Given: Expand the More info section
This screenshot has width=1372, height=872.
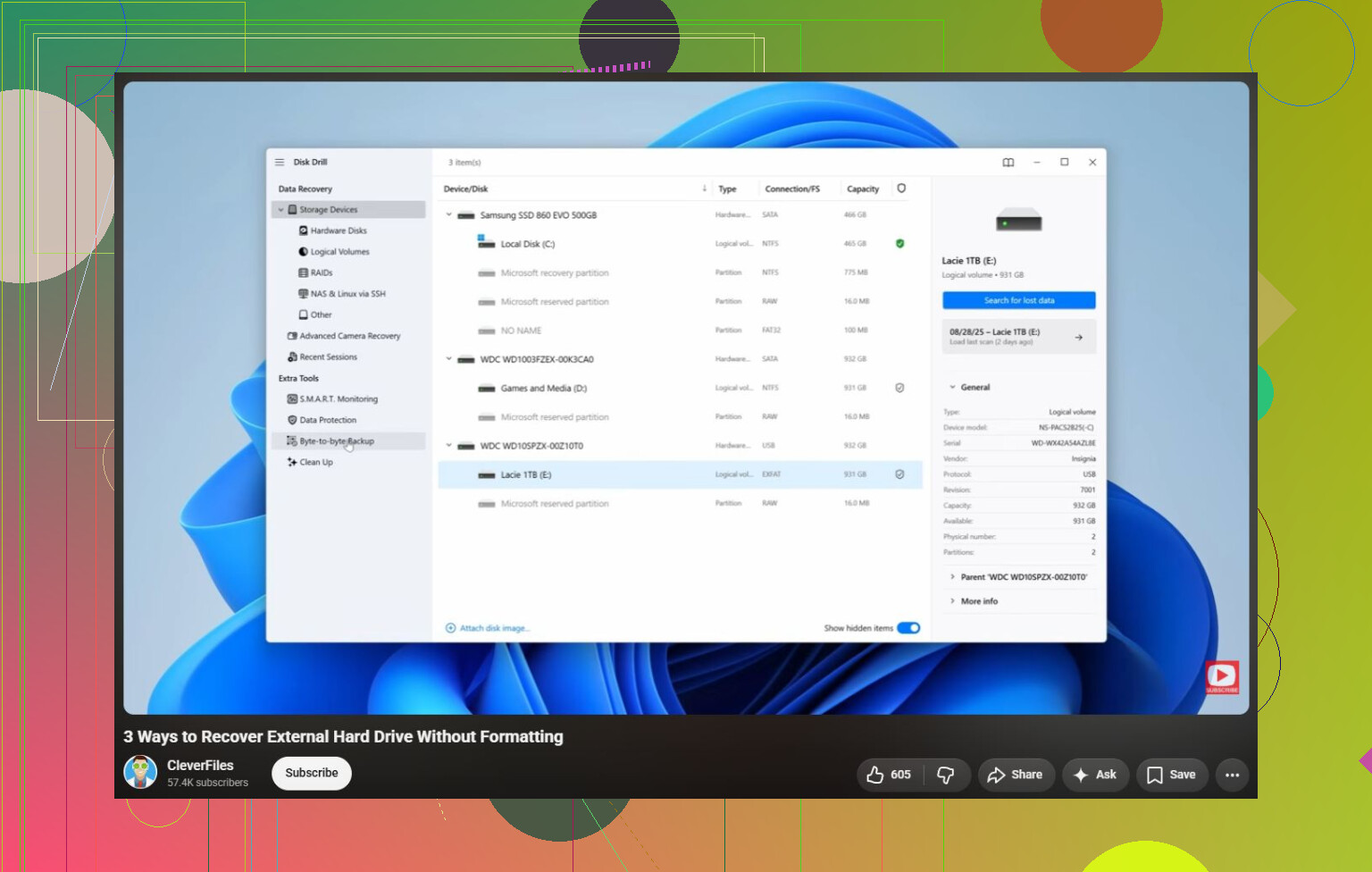Looking at the screenshot, I should point(979,601).
